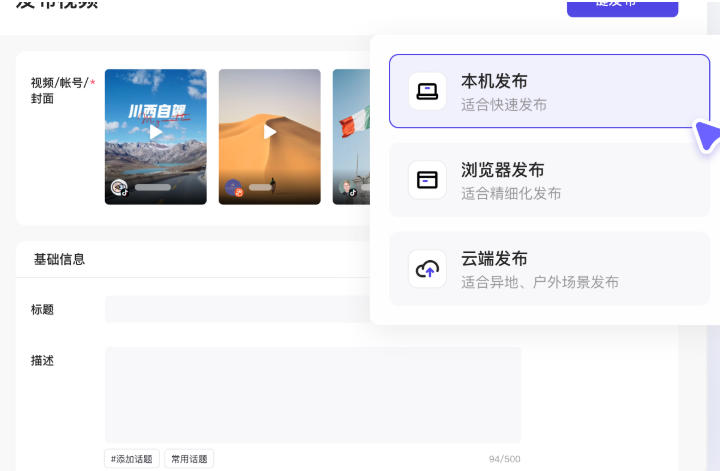Screen dimensions: 720x471
Task: Choose the 云端发布 publish option
Action: pos(549,269)
